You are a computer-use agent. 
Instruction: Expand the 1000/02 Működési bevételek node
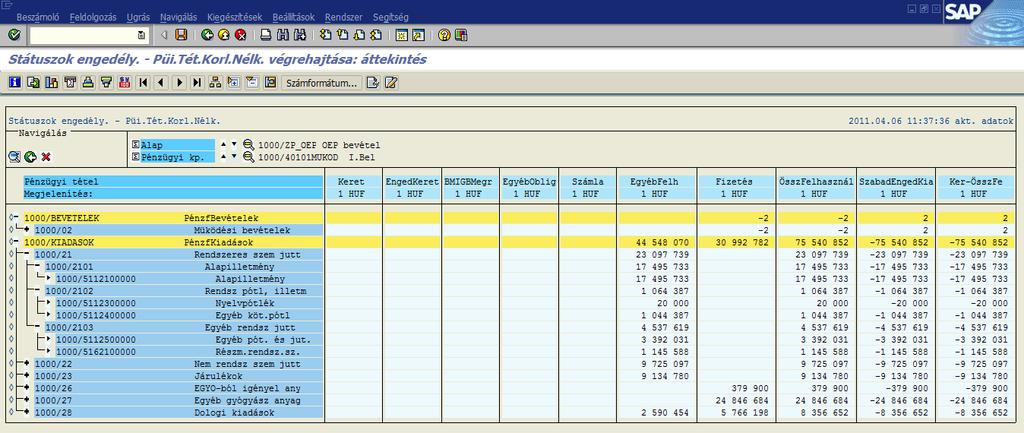(x=26, y=230)
